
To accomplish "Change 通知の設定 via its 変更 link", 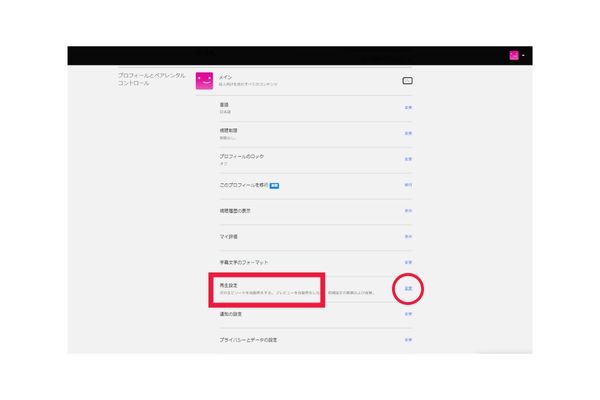I will pos(408,314).
